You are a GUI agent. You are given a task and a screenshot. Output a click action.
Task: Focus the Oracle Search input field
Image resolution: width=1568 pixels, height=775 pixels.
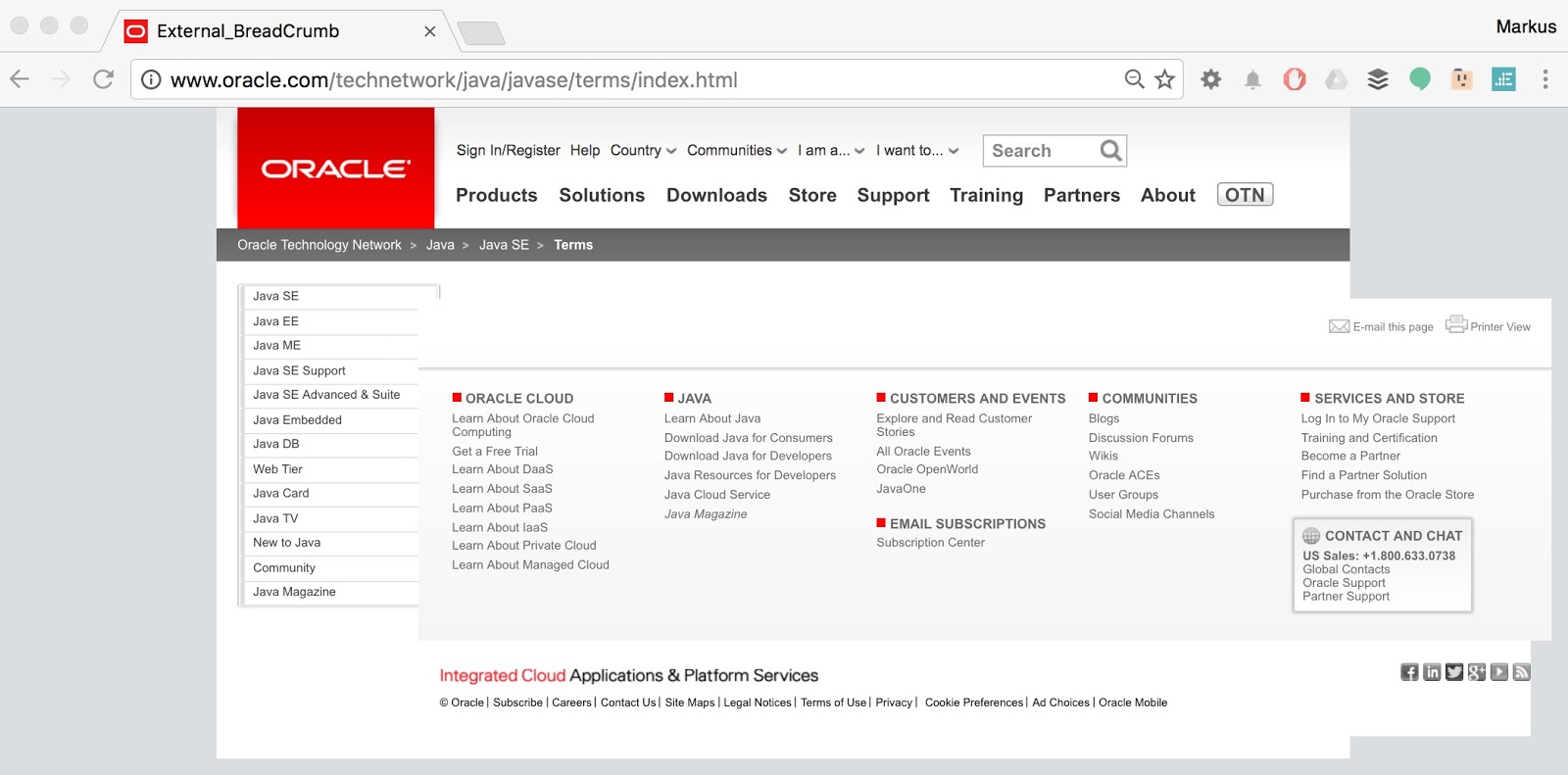pyautogui.click(x=1041, y=151)
